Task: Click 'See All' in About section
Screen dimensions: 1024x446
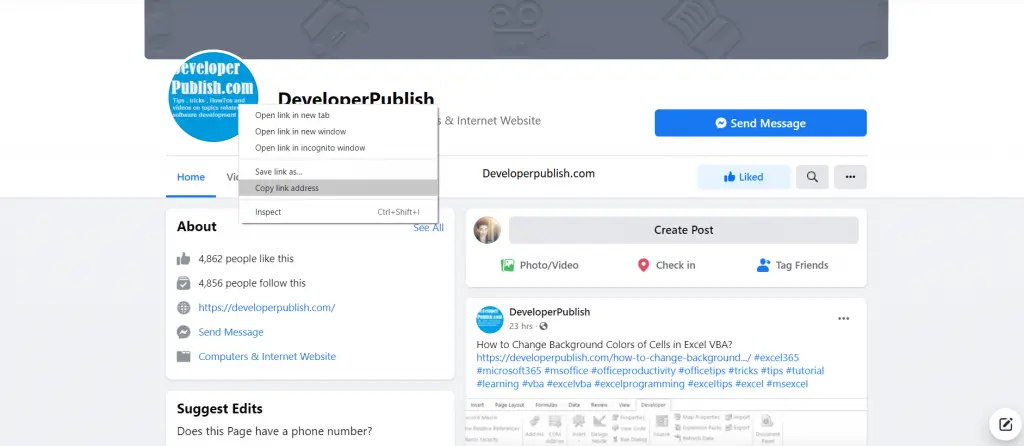Action: [x=428, y=227]
